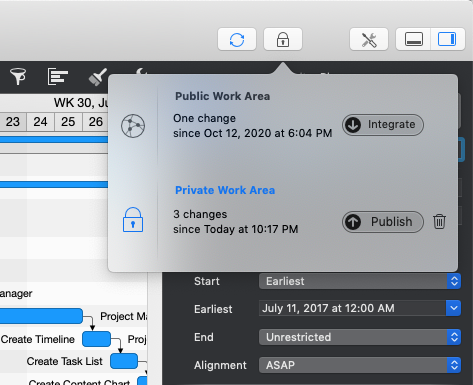Discard private changes with trash icon

tap(439, 221)
